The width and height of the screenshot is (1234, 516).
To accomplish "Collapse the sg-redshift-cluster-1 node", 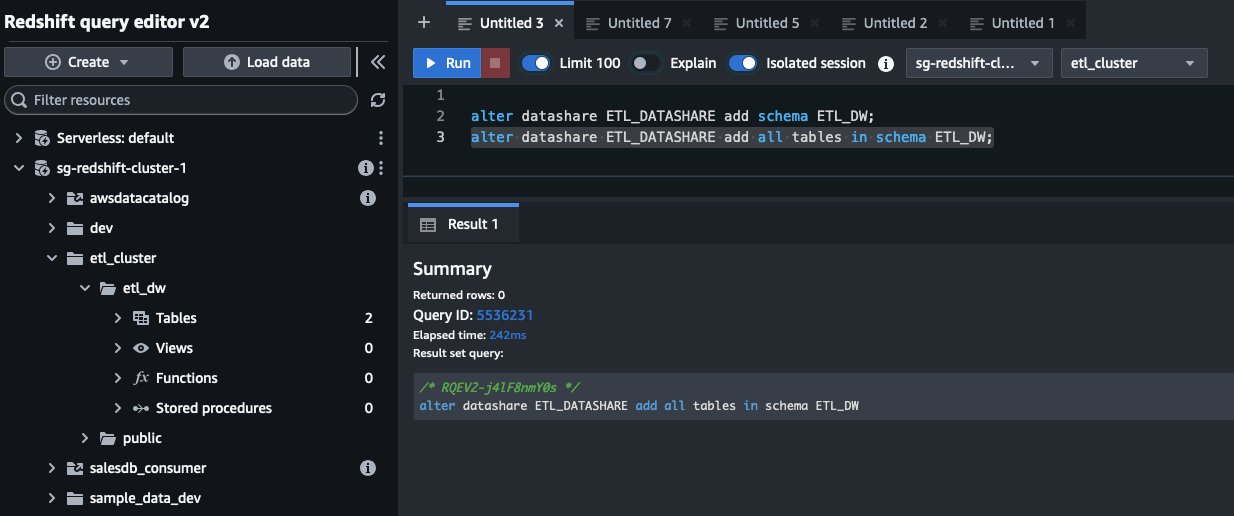I will 19,168.
